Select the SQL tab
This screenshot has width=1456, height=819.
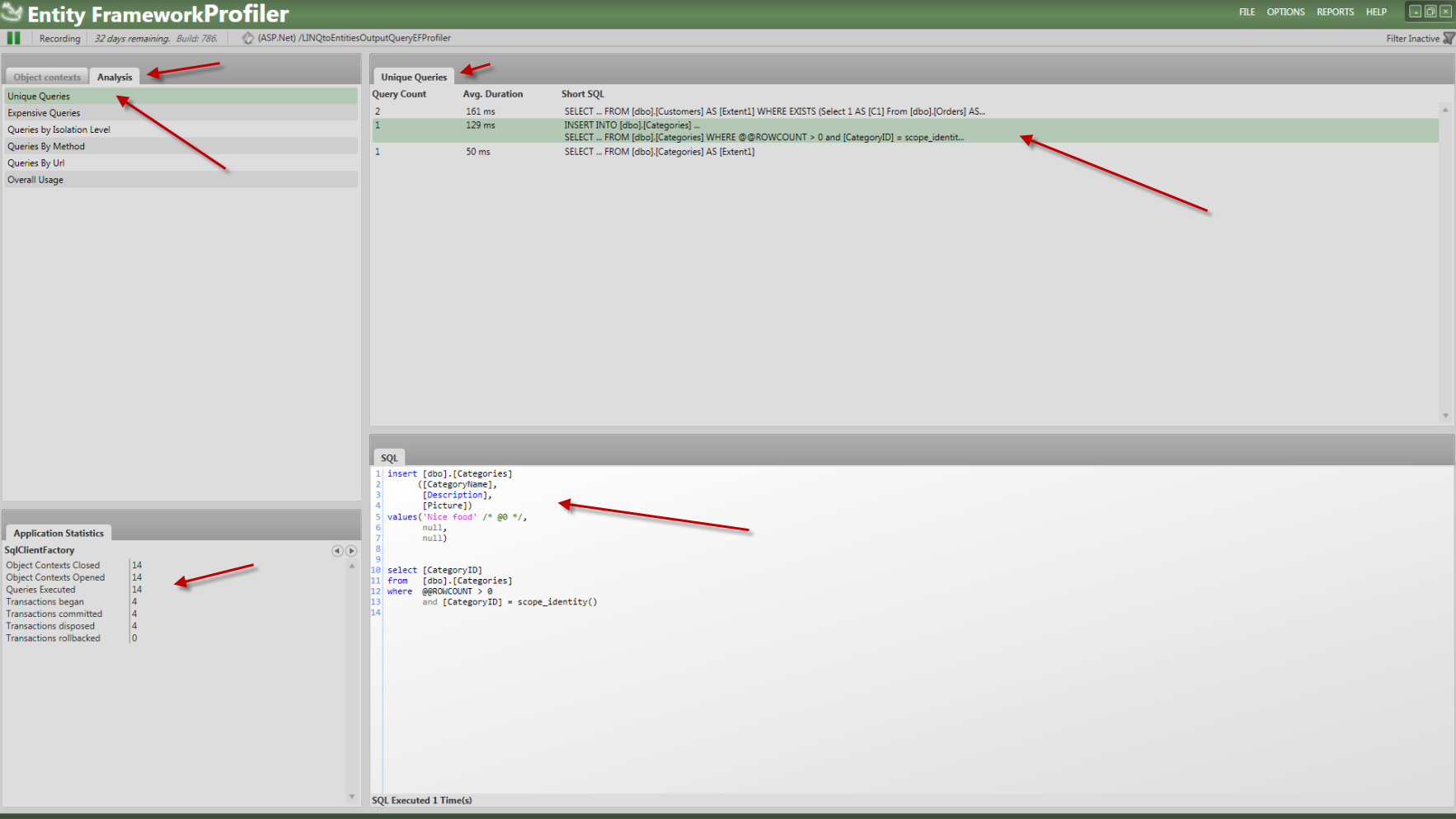tap(389, 458)
